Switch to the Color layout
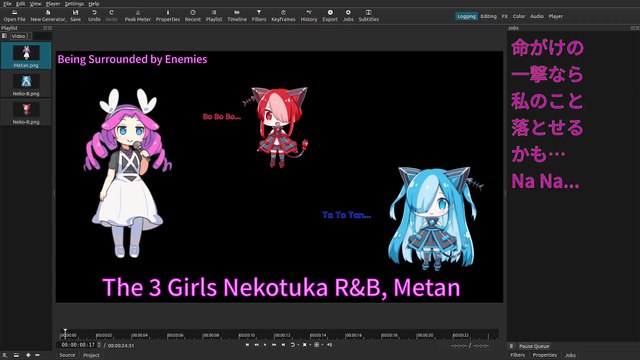The width and height of the screenshot is (640, 360). click(x=519, y=16)
